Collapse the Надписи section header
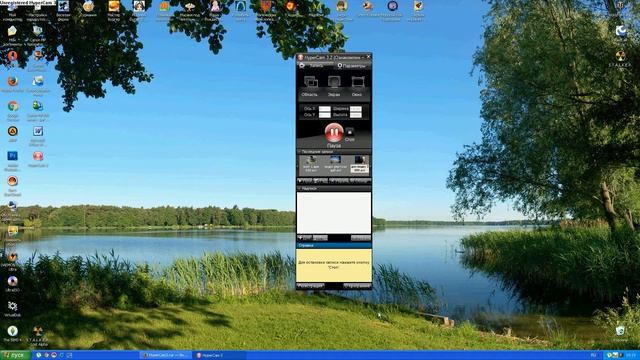Viewport: 640px width, 360px height. (x=334, y=188)
